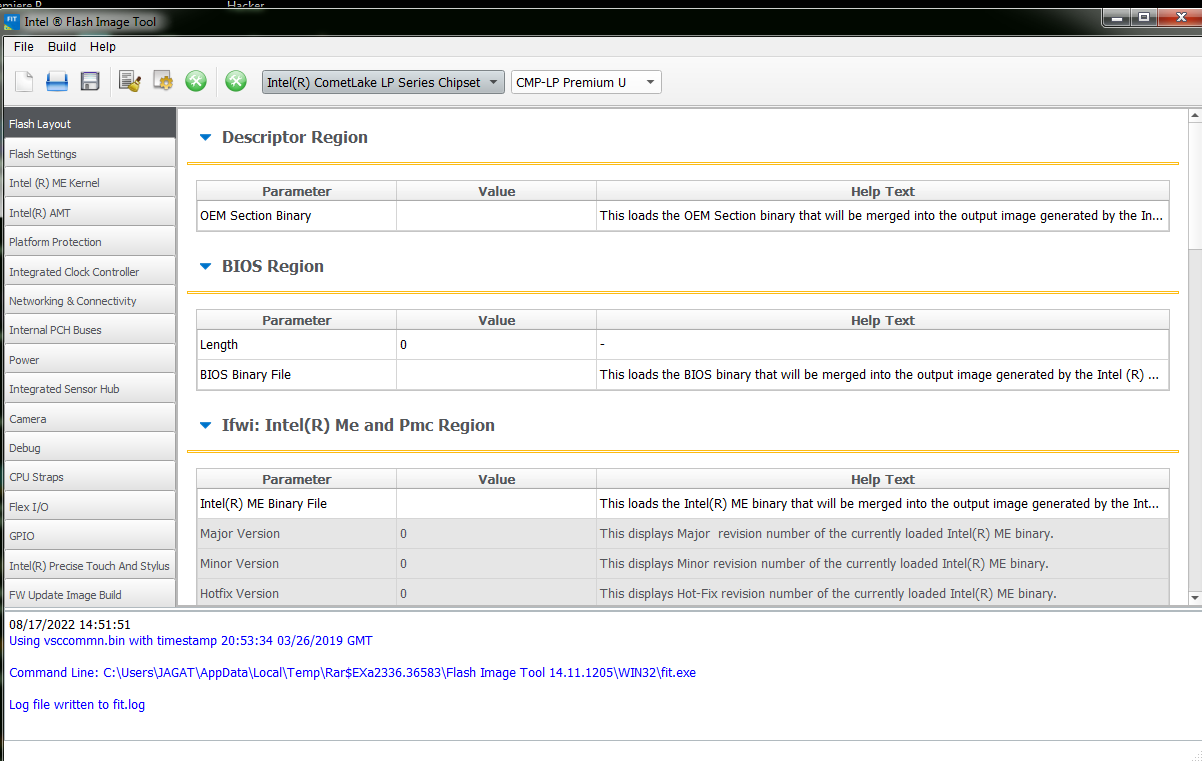Click the Intel(R) ME Binary File value field

point(496,504)
